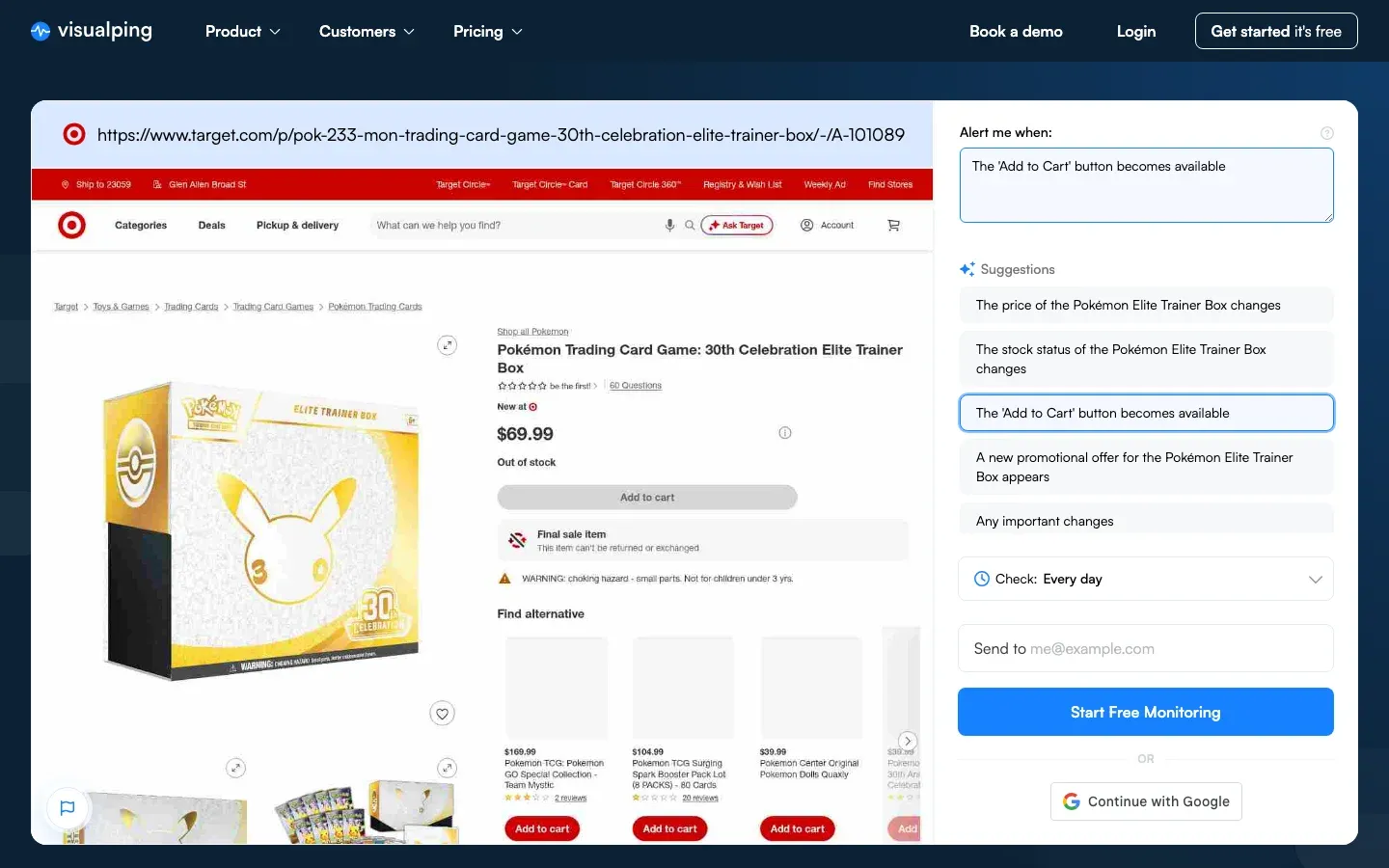Open the Login page
This screenshot has height=868, width=1389.
1135,31
